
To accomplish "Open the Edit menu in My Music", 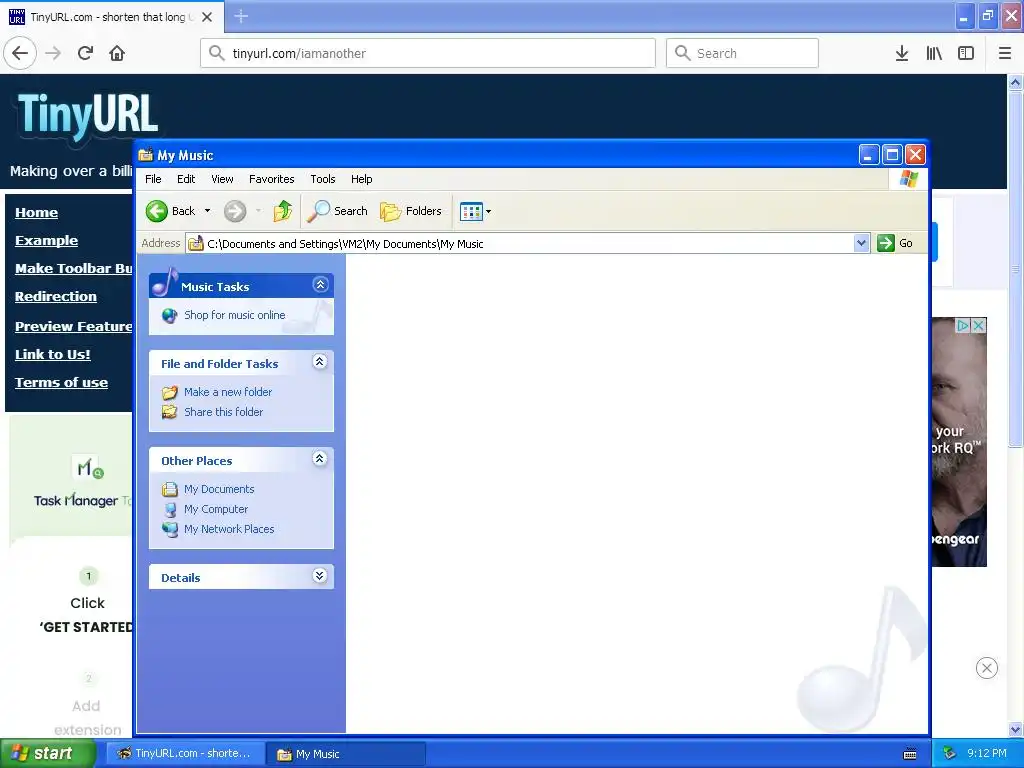I will point(186,179).
